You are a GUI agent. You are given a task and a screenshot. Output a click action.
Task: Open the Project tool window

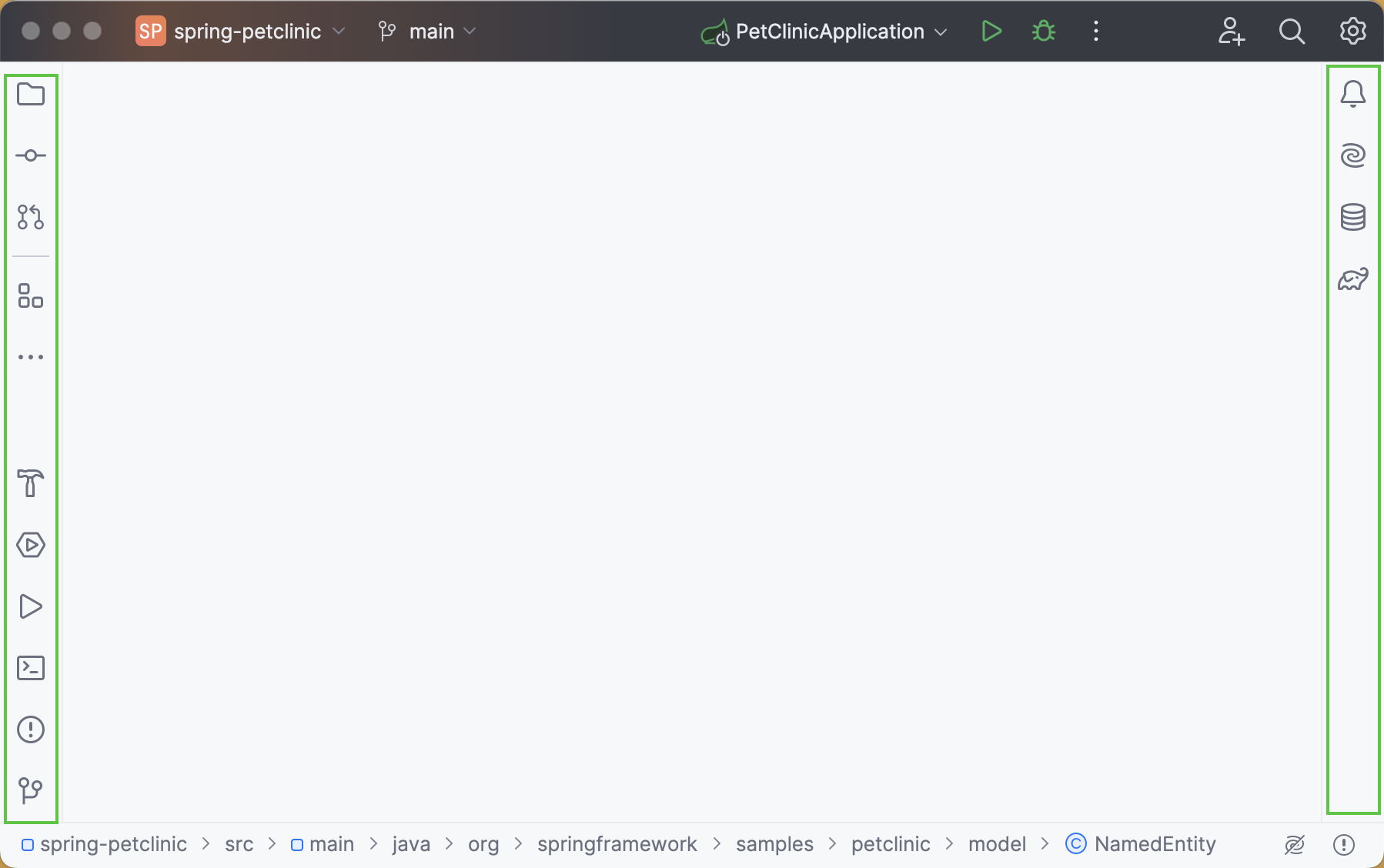point(31,93)
